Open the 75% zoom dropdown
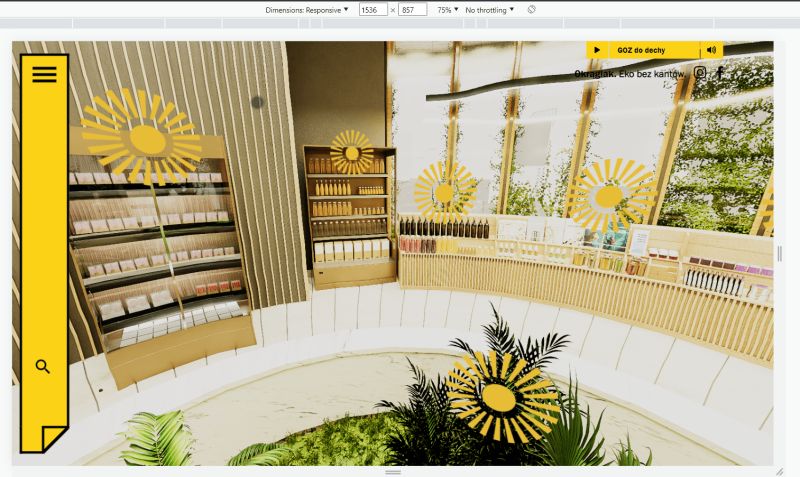This screenshot has height=477, width=800. (447, 10)
